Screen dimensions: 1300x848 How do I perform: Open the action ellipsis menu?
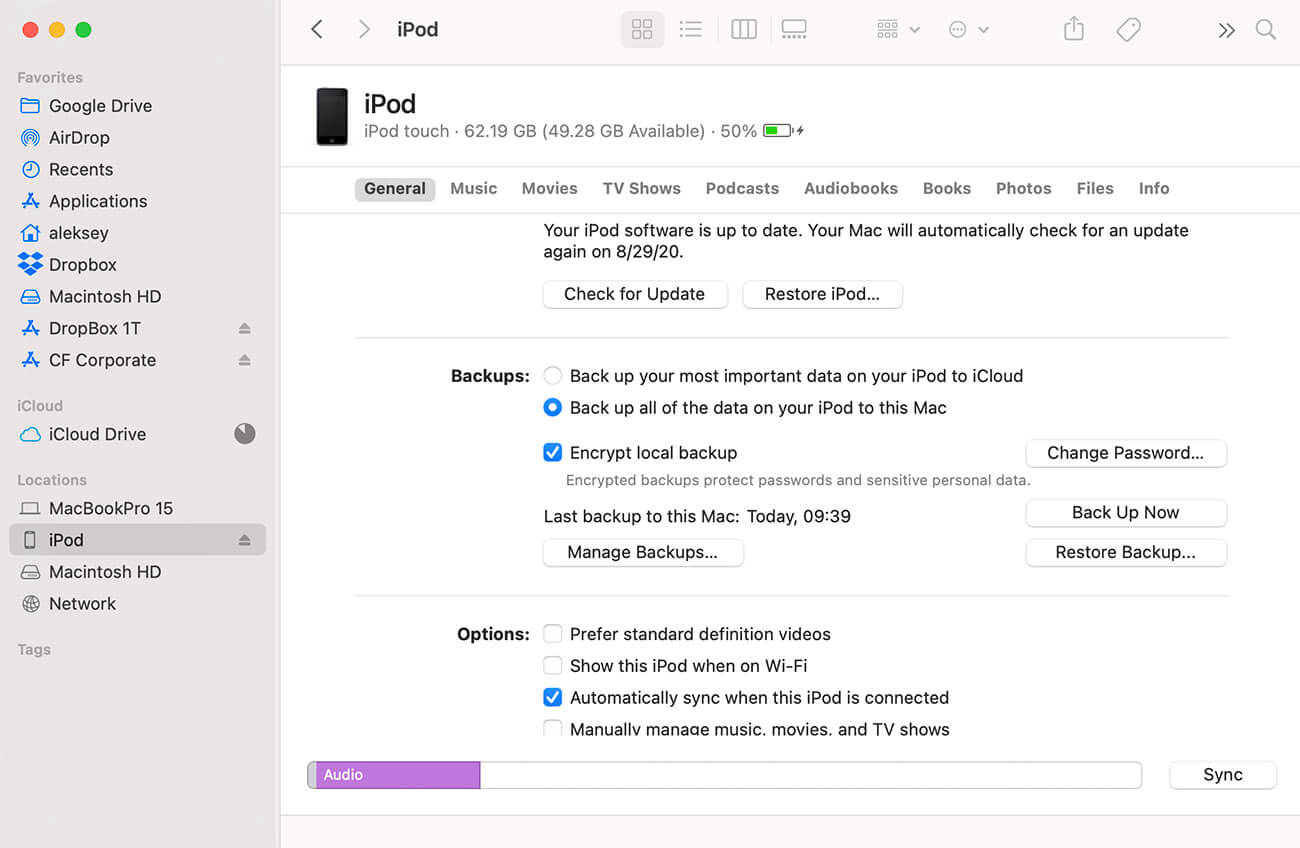[x=968, y=29]
